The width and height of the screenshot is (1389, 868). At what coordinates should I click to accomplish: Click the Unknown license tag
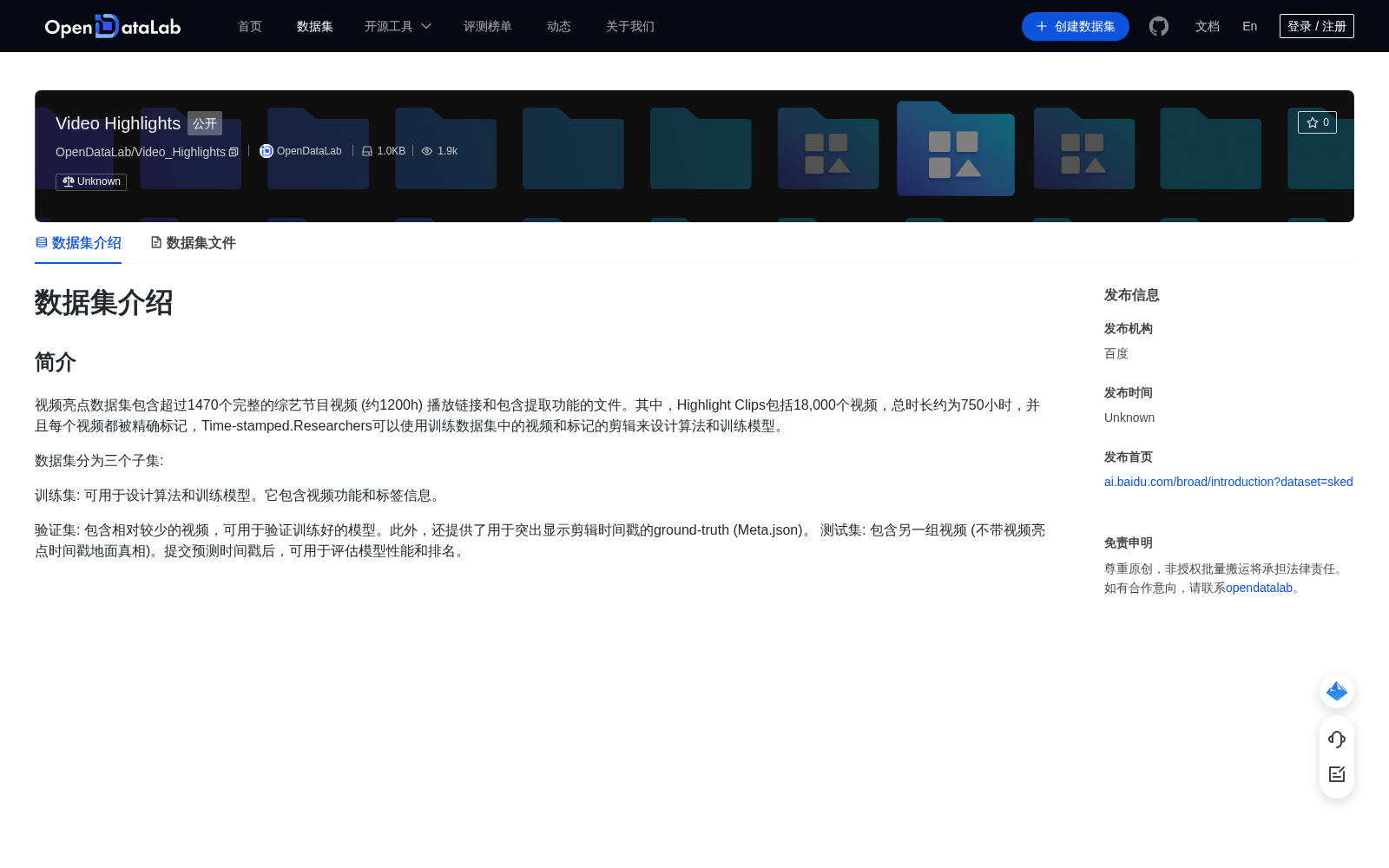coord(91,181)
